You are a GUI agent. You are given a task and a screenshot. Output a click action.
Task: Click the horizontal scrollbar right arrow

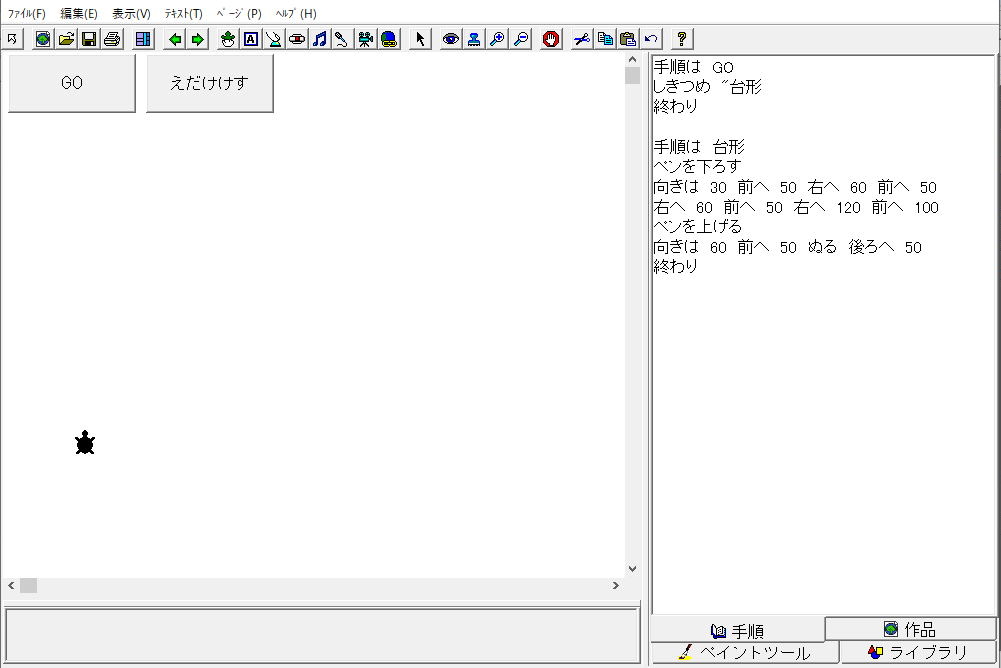coord(615,586)
